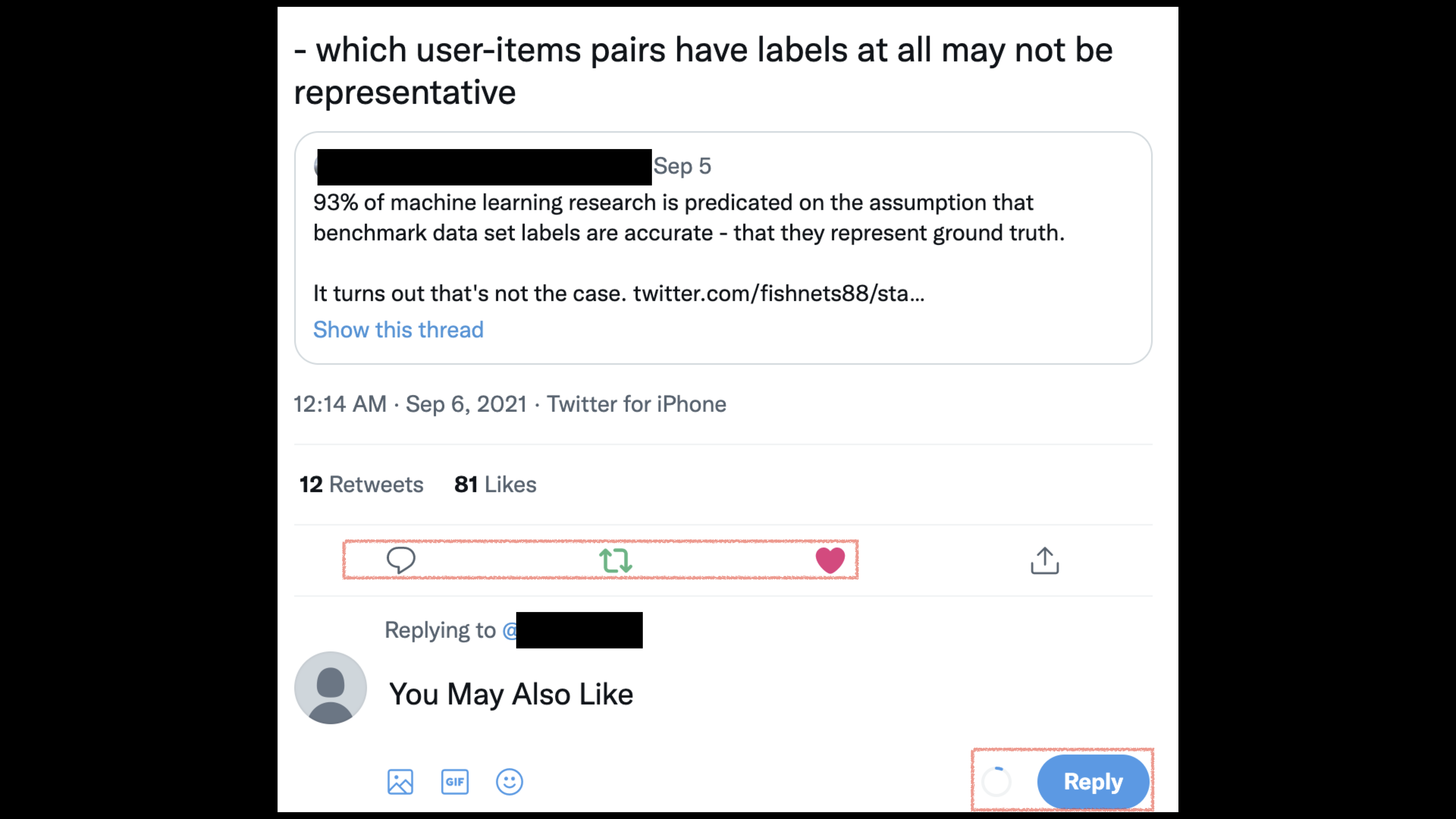Click the gray profile avatar beside the reply
This screenshot has height=819, width=1456.
pyautogui.click(x=331, y=688)
